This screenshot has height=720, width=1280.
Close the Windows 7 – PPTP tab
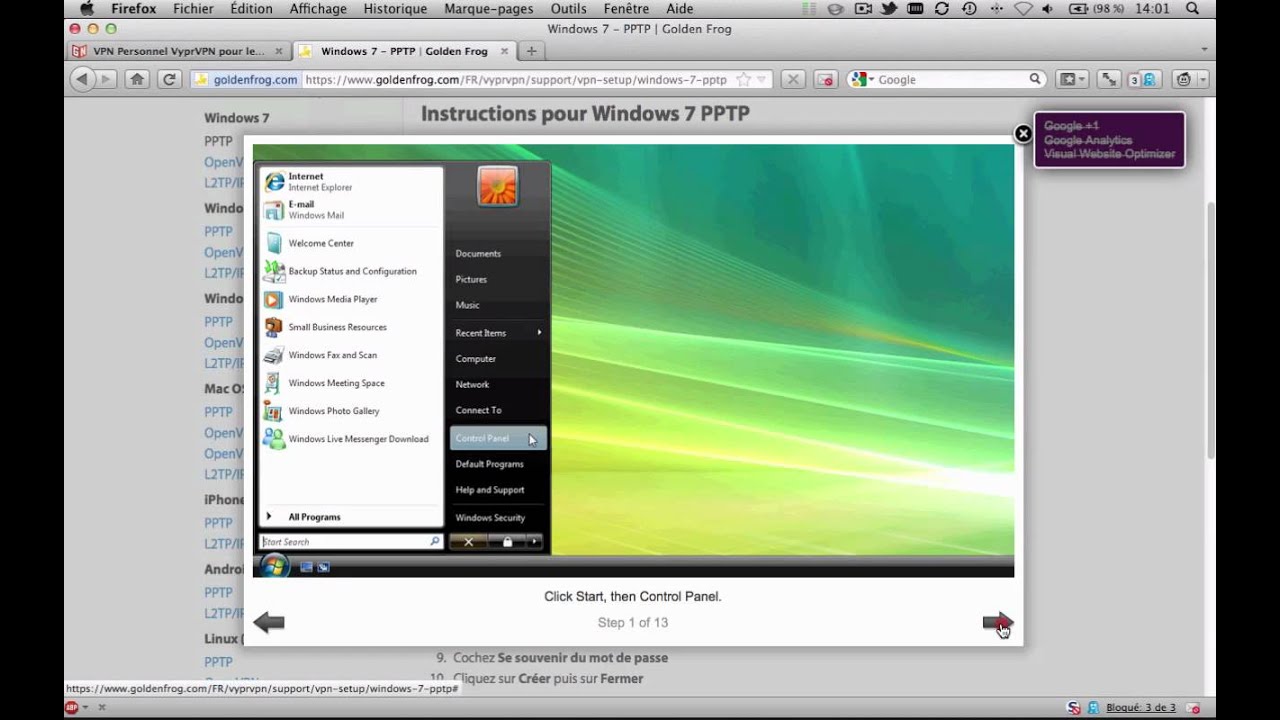[x=503, y=51]
